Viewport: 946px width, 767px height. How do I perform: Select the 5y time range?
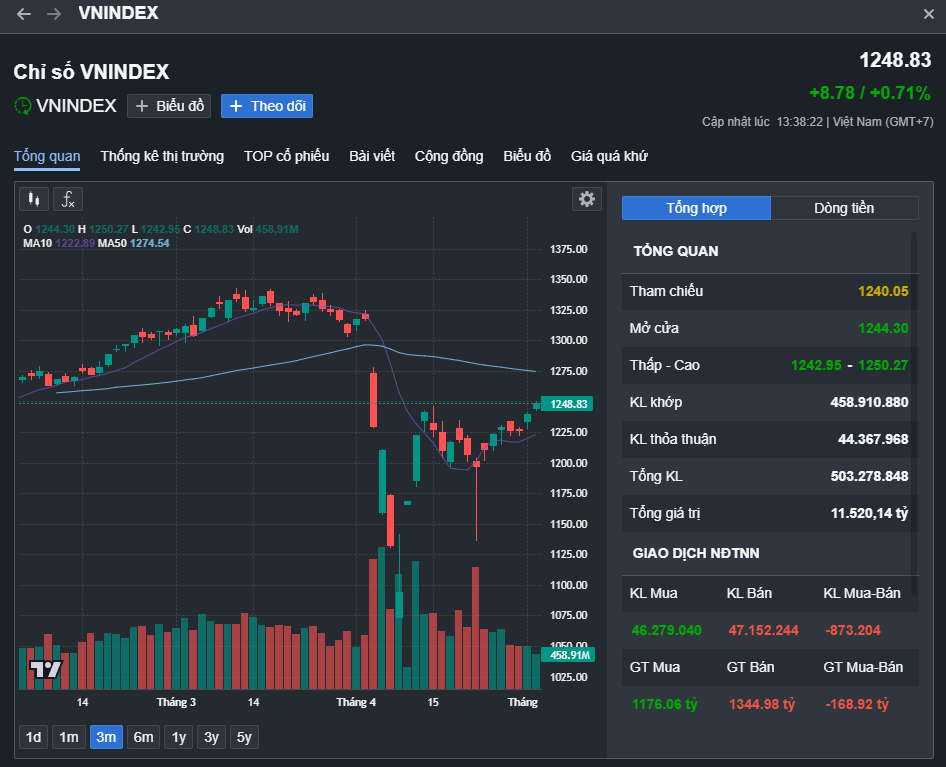pyautogui.click(x=244, y=737)
